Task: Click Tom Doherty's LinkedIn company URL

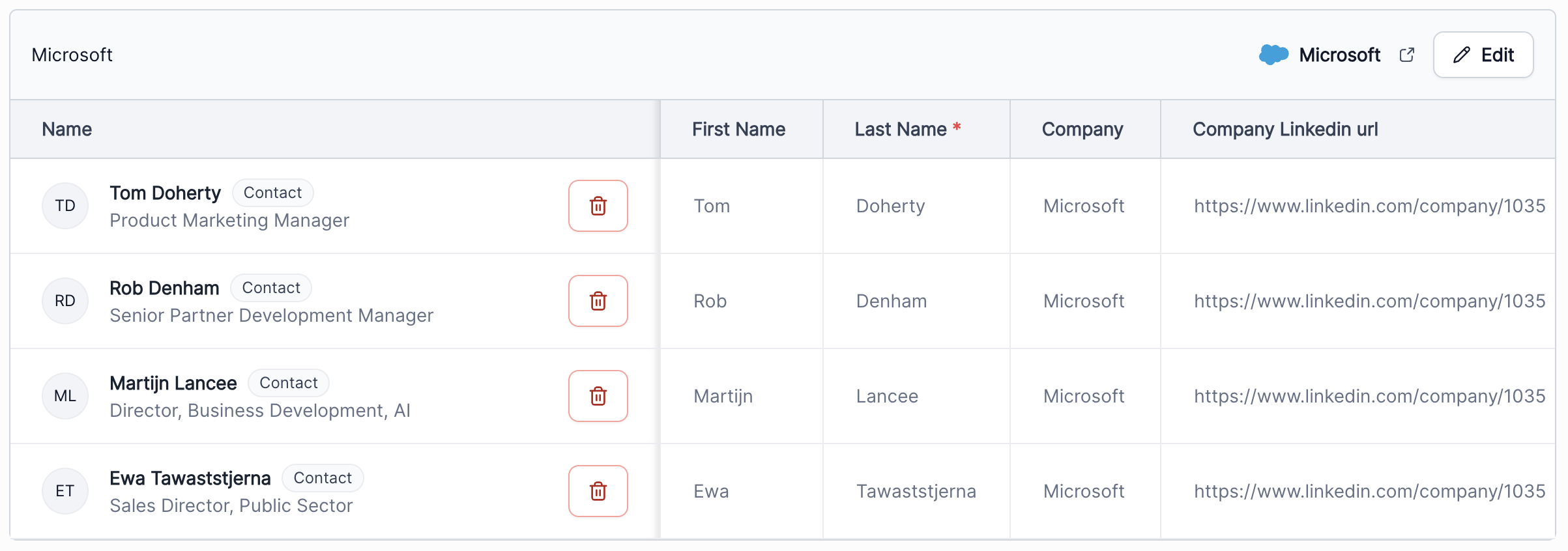Action: coord(1369,206)
